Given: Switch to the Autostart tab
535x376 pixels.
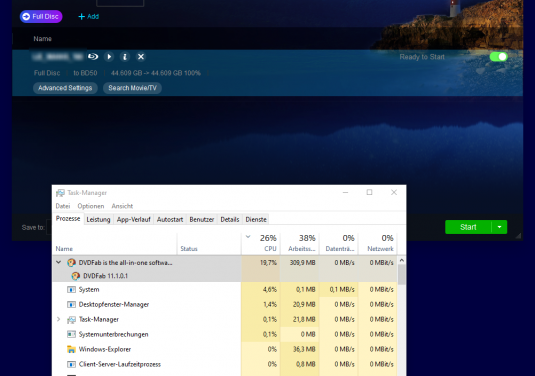Looking at the screenshot, I should (x=170, y=219).
